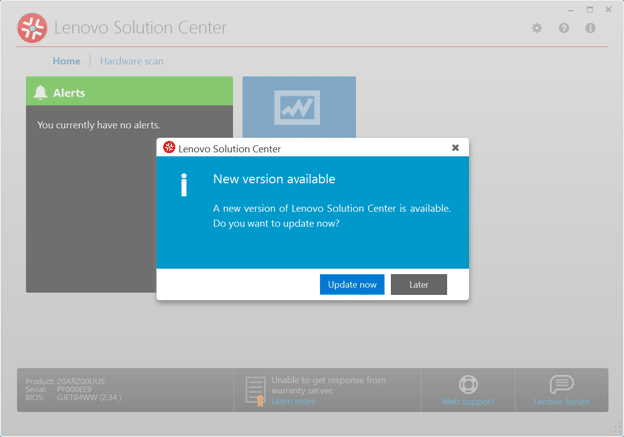This screenshot has width=624, height=437.
Task: Maximize the Lenovo Solution Center window
Action: pyautogui.click(x=590, y=10)
